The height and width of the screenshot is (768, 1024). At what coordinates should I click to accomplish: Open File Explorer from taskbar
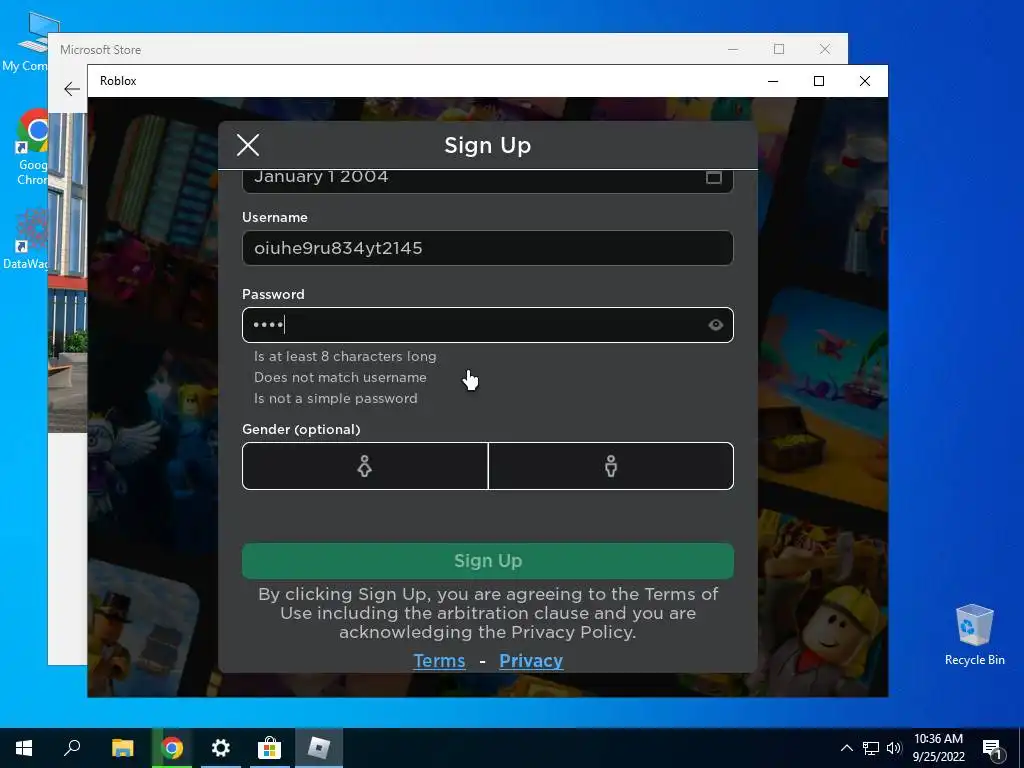(122, 748)
